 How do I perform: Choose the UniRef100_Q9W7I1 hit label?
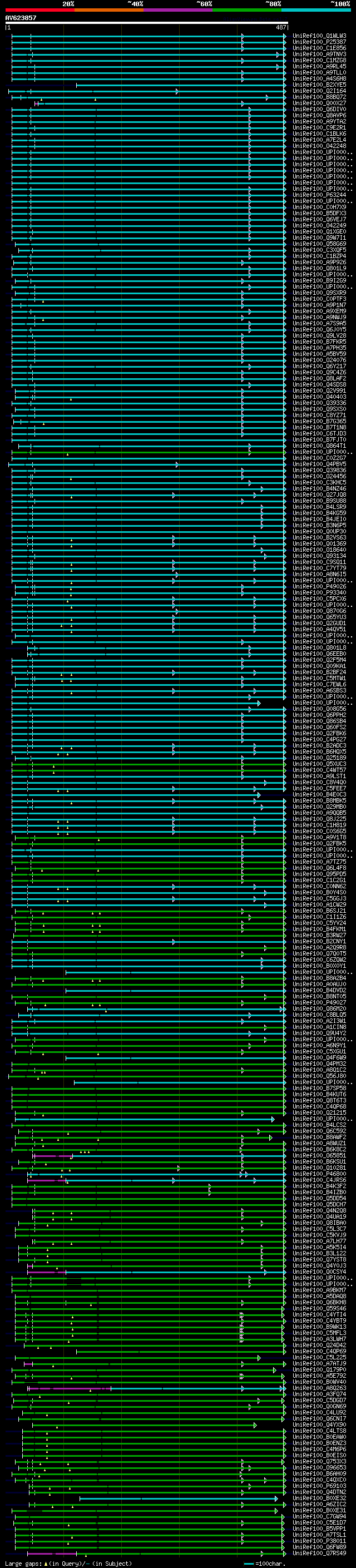point(319,238)
